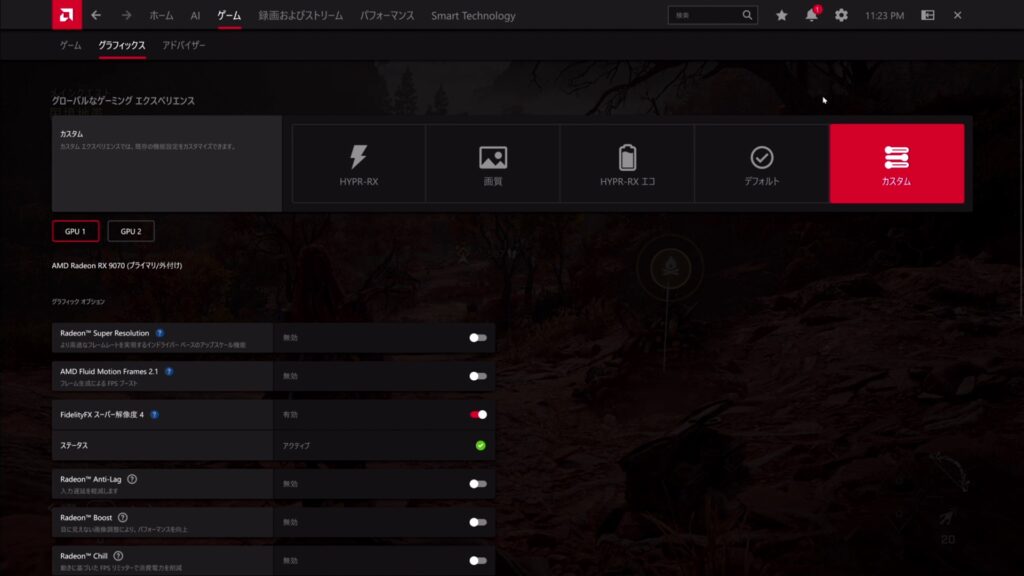This screenshot has width=1024, height=576.
Task: Enable Radeon Chill toggle
Action: pyautogui.click(x=478, y=561)
